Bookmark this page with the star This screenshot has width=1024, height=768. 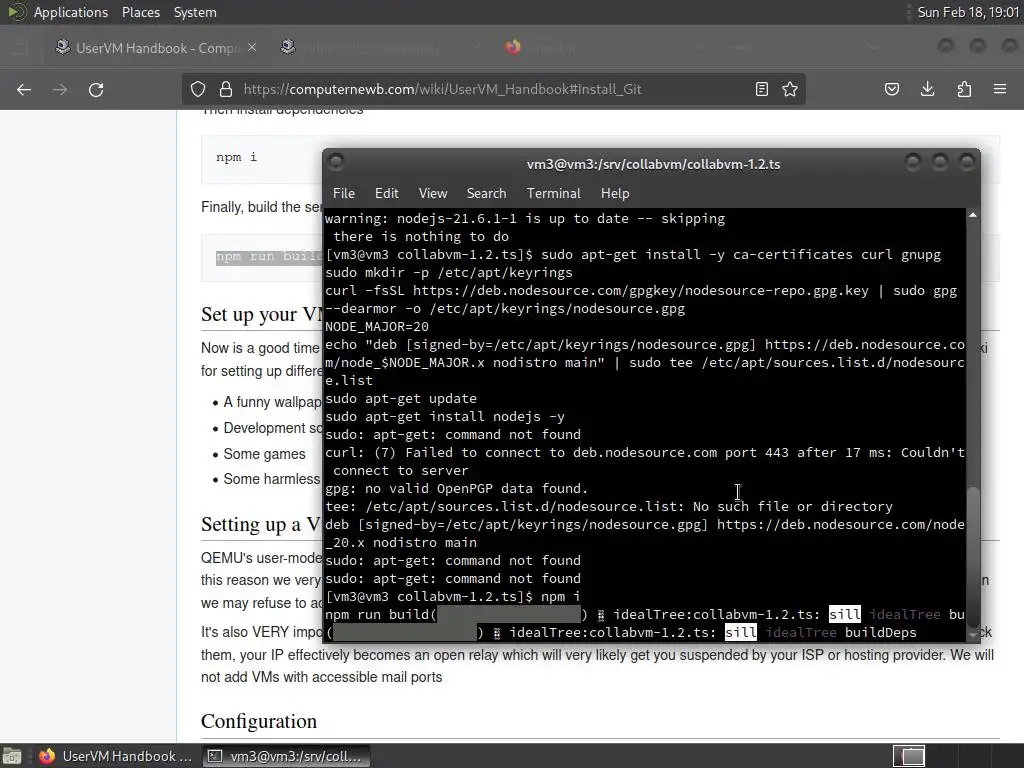pos(790,89)
